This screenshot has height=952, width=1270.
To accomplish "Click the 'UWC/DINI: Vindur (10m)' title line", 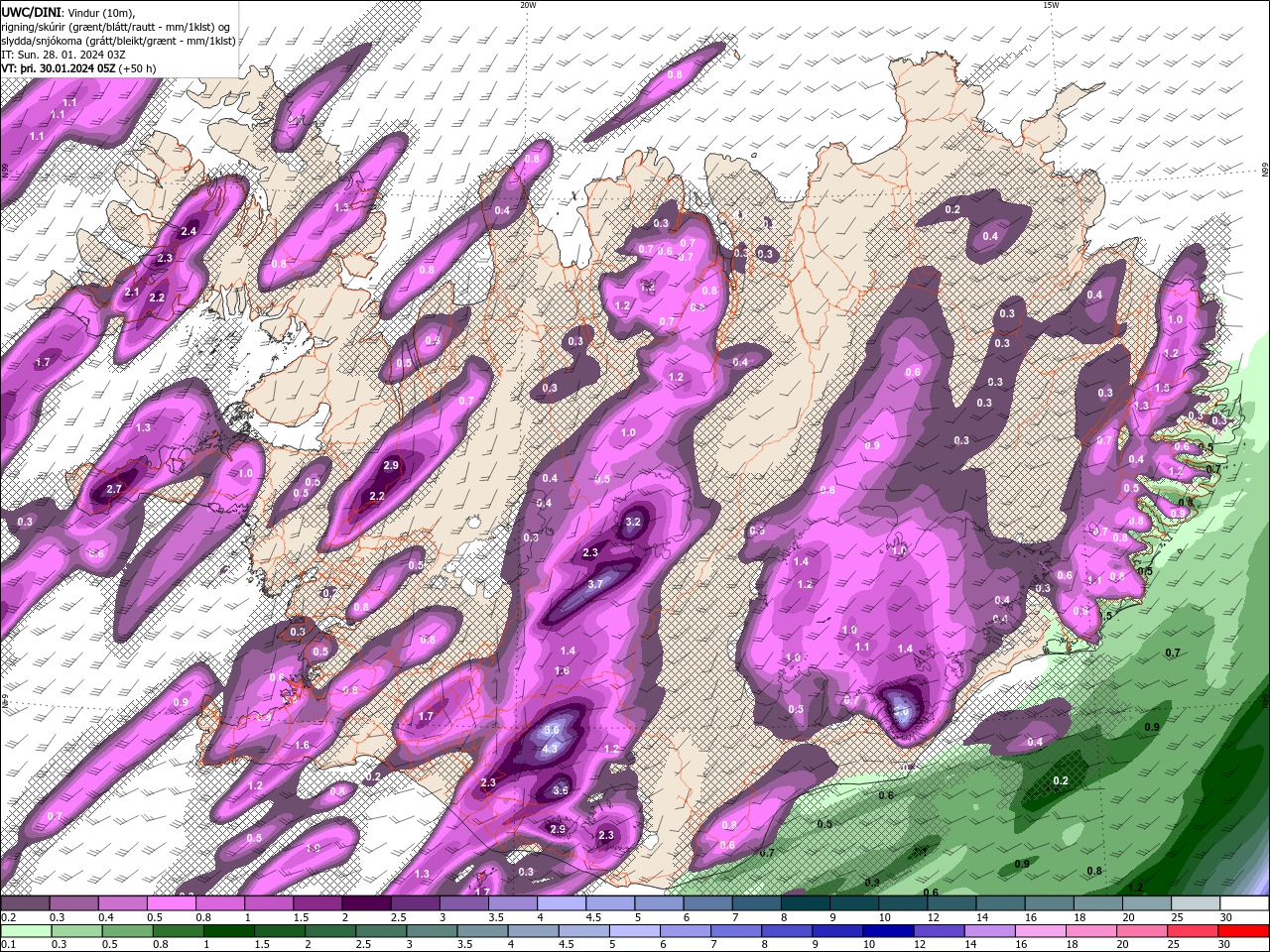I will (68, 11).
